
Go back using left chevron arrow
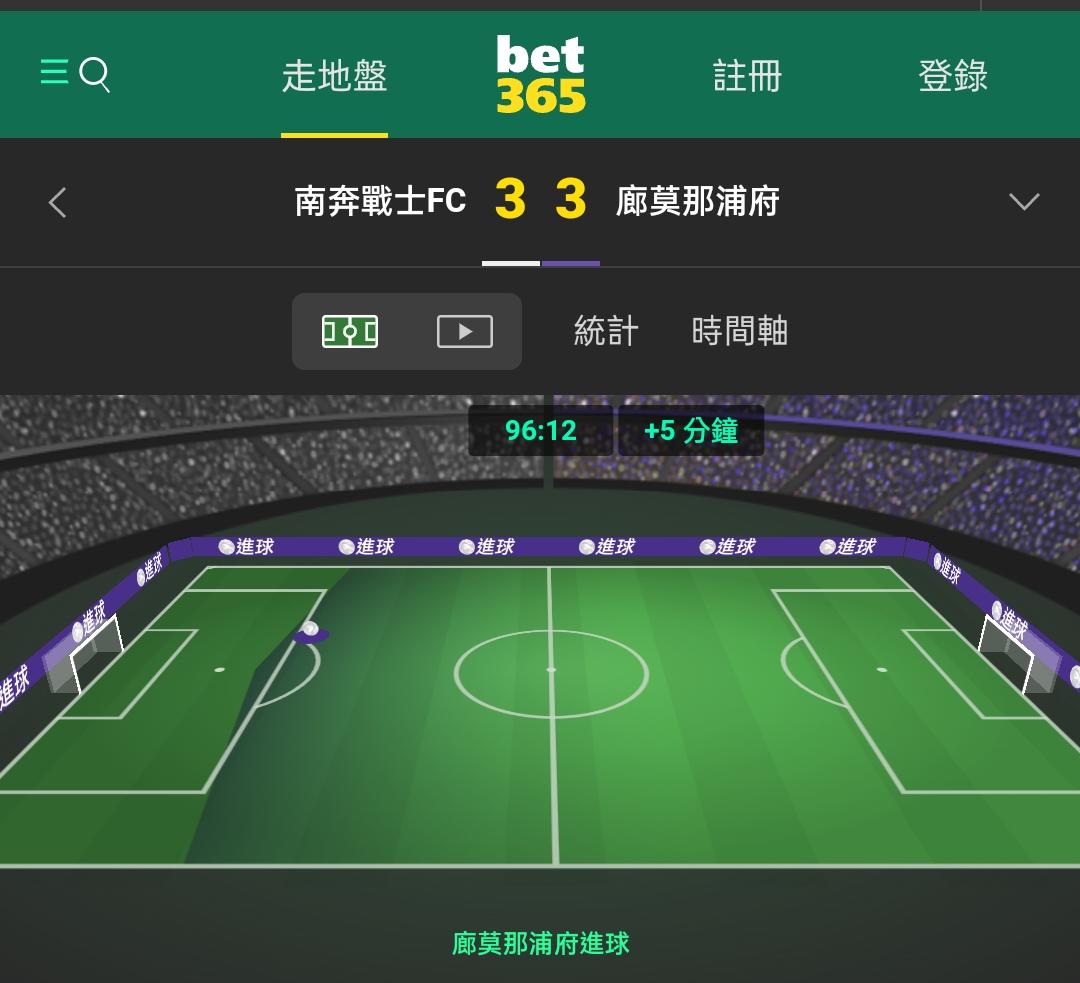coord(58,203)
